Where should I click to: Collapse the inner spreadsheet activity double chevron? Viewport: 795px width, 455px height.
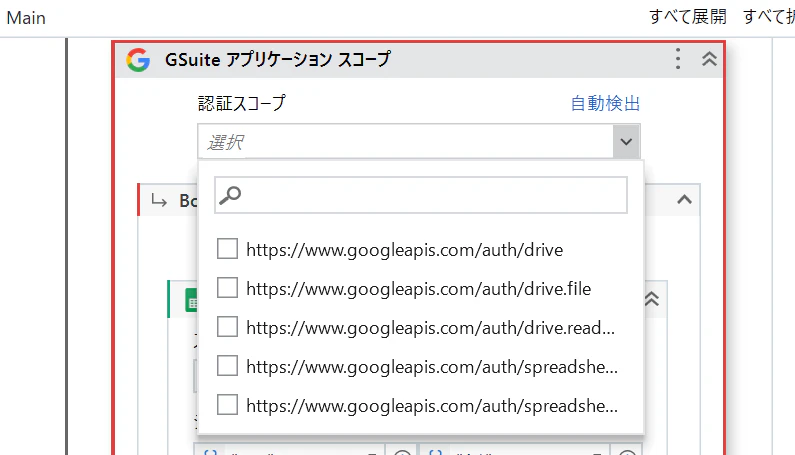[652, 299]
